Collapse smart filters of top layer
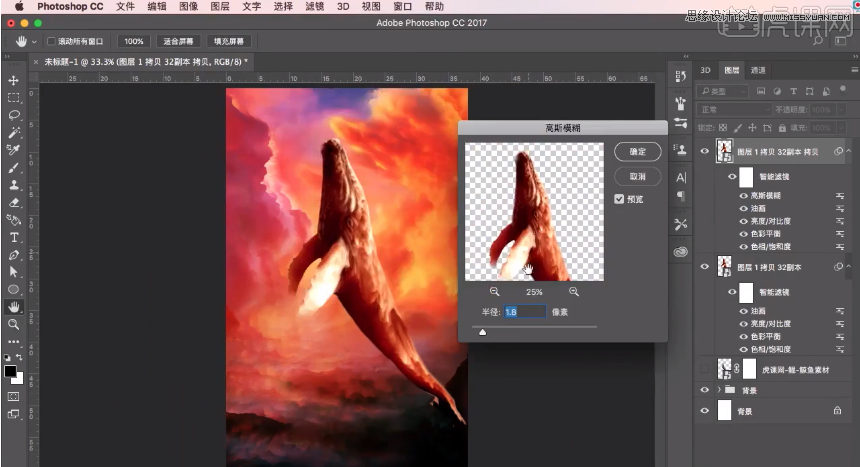Viewport: 860px width, 467px height. point(848,150)
